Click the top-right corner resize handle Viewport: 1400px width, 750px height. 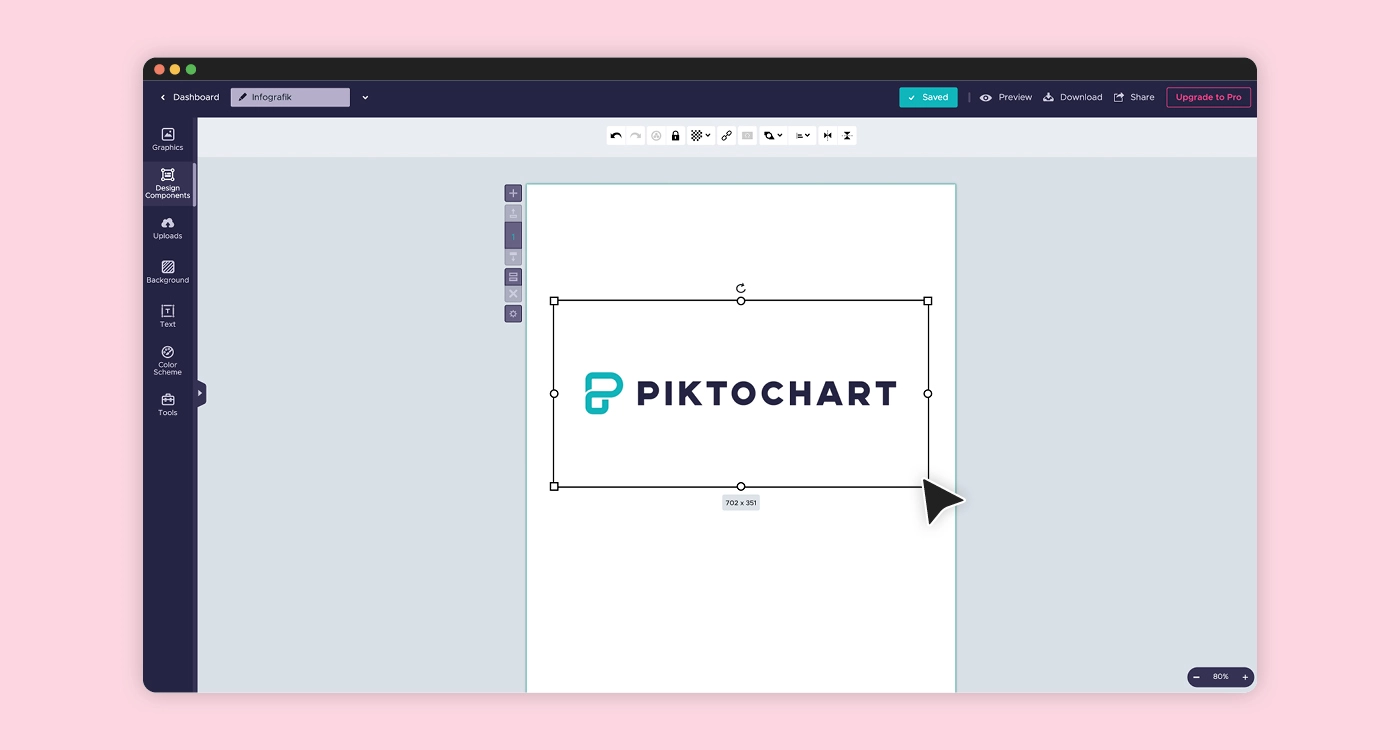(928, 301)
